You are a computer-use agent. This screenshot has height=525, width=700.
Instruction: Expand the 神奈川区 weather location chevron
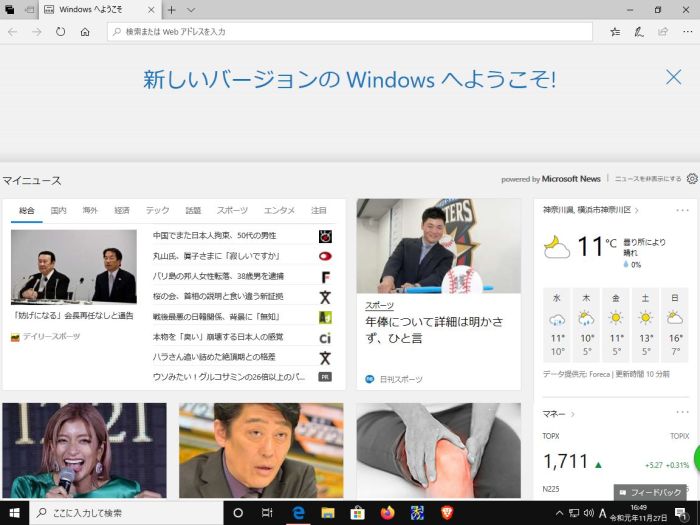click(x=636, y=210)
